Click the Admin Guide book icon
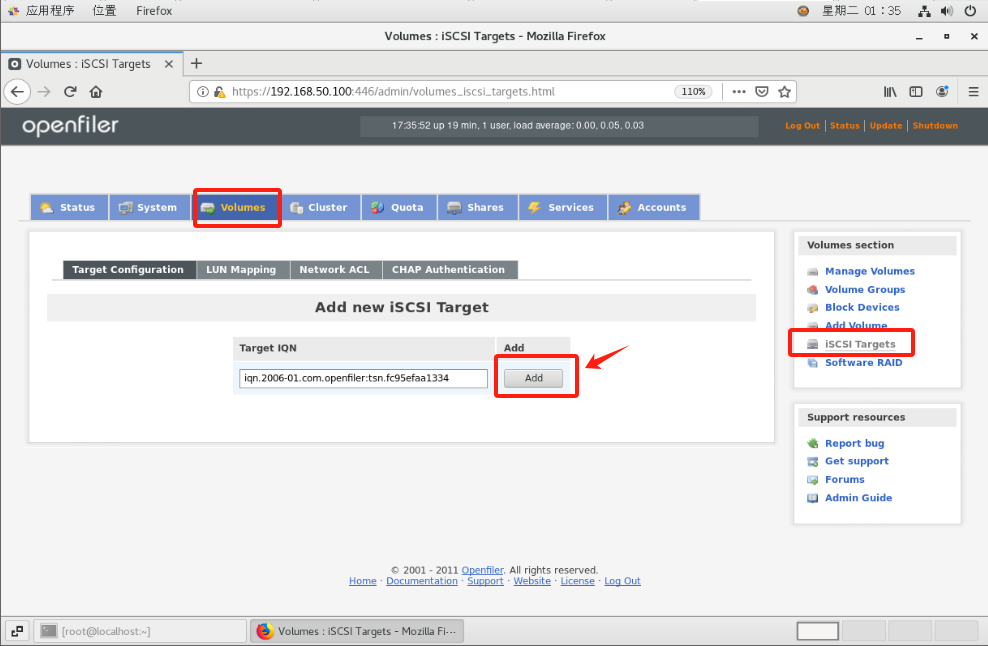 tap(813, 499)
